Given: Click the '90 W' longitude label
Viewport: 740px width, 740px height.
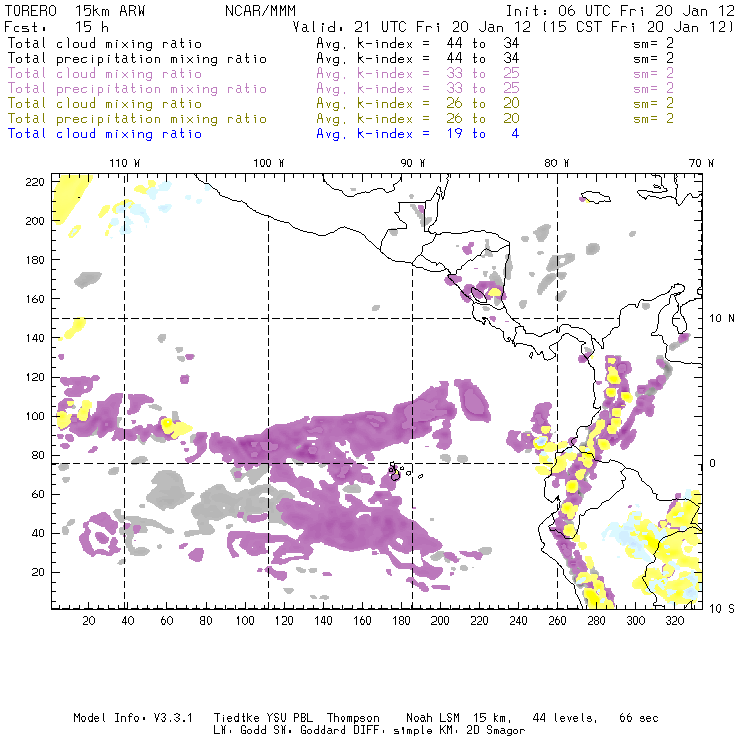Looking at the screenshot, I should pyautogui.click(x=412, y=163).
